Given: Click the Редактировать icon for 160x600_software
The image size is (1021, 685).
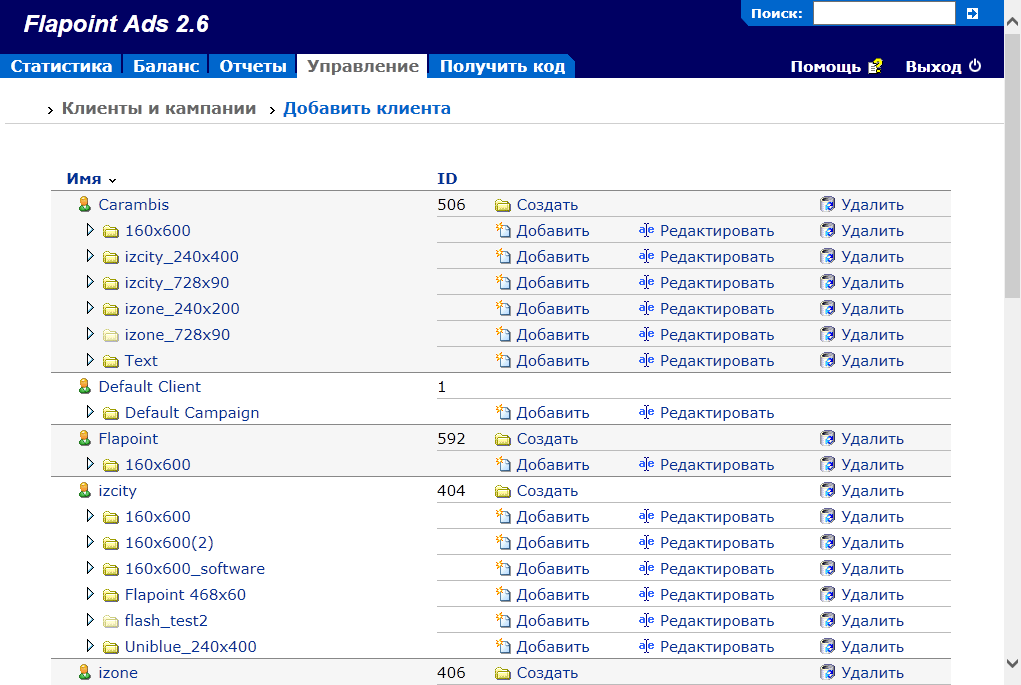Looking at the screenshot, I should pyautogui.click(x=646, y=568).
